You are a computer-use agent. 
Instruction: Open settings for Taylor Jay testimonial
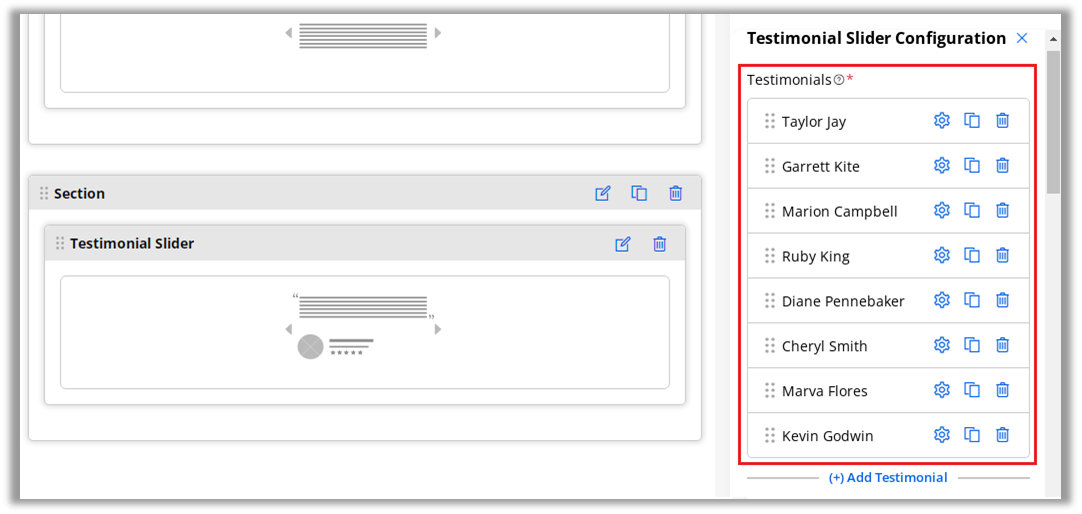(x=941, y=121)
